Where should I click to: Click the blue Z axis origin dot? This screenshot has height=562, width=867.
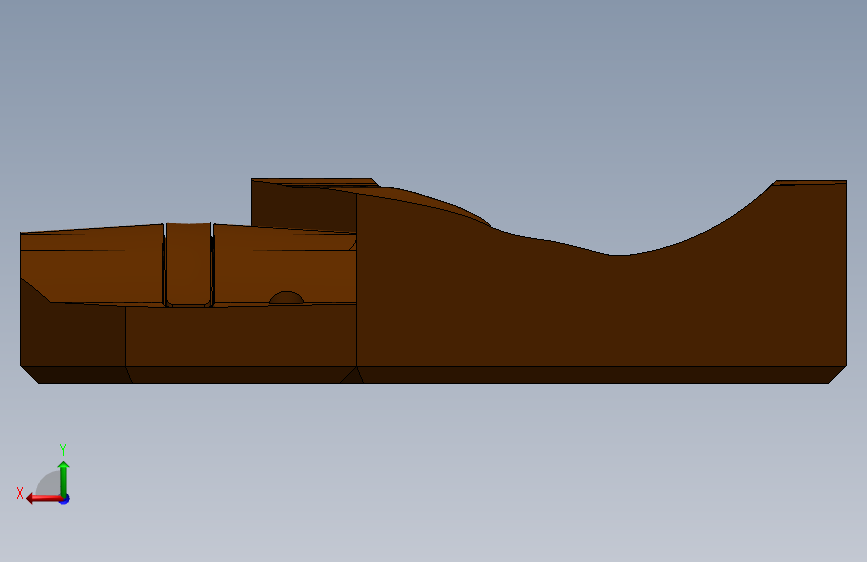(65, 499)
